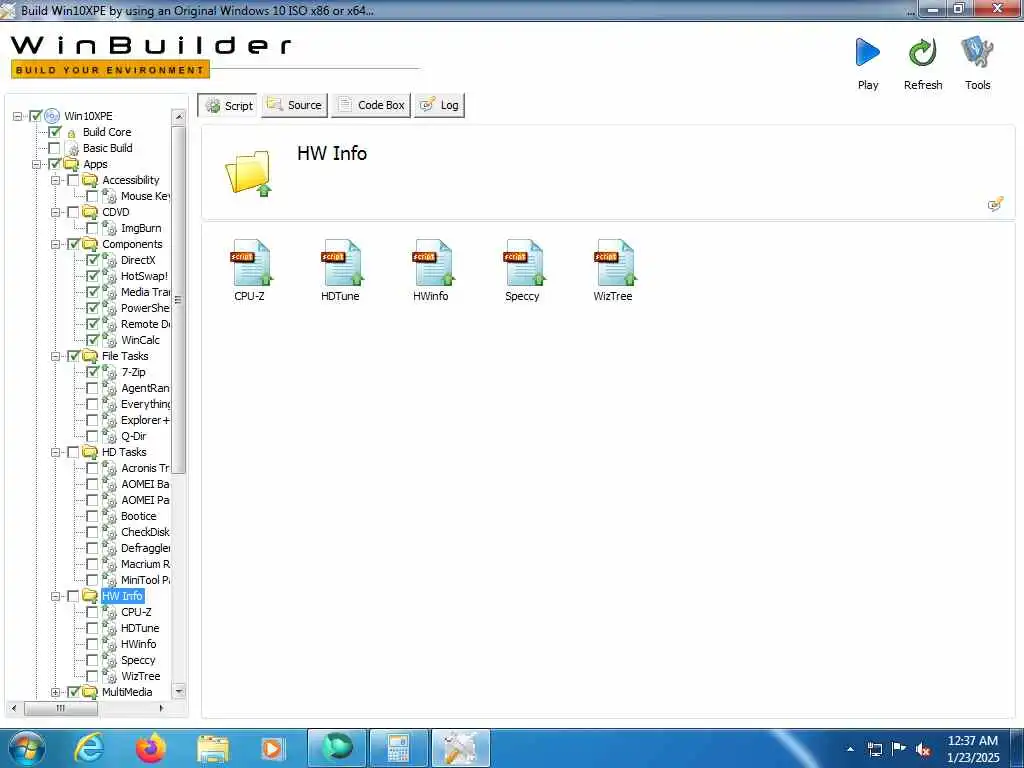
Task: Open the calculator taskbar icon
Action: click(398, 748)
